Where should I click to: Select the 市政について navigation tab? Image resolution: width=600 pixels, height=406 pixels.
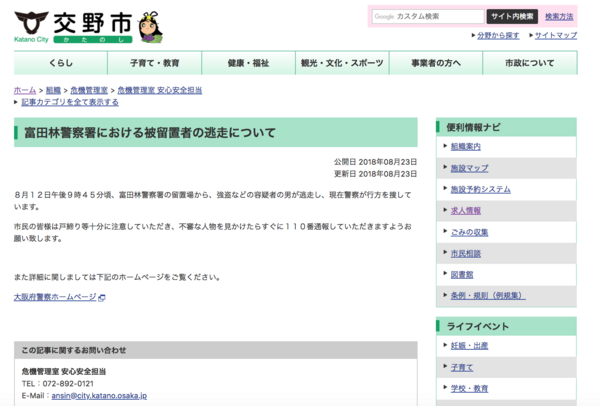point(530,63)
